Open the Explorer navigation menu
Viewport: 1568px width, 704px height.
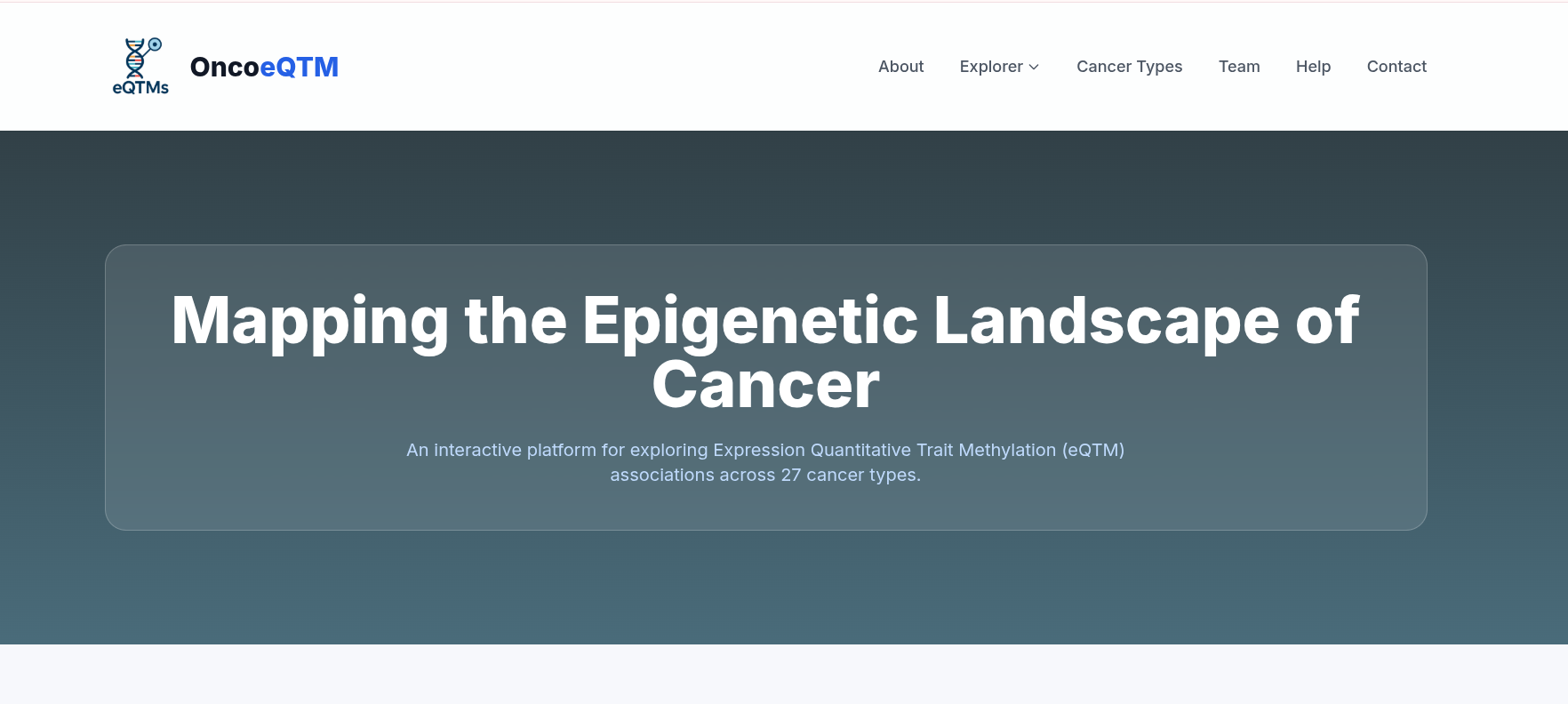click(991, 67)
